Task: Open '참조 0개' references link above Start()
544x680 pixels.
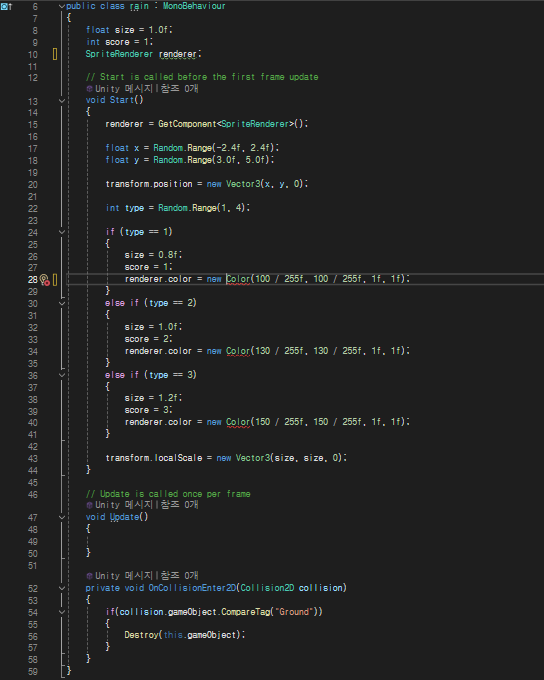Action: click(179, 88)
